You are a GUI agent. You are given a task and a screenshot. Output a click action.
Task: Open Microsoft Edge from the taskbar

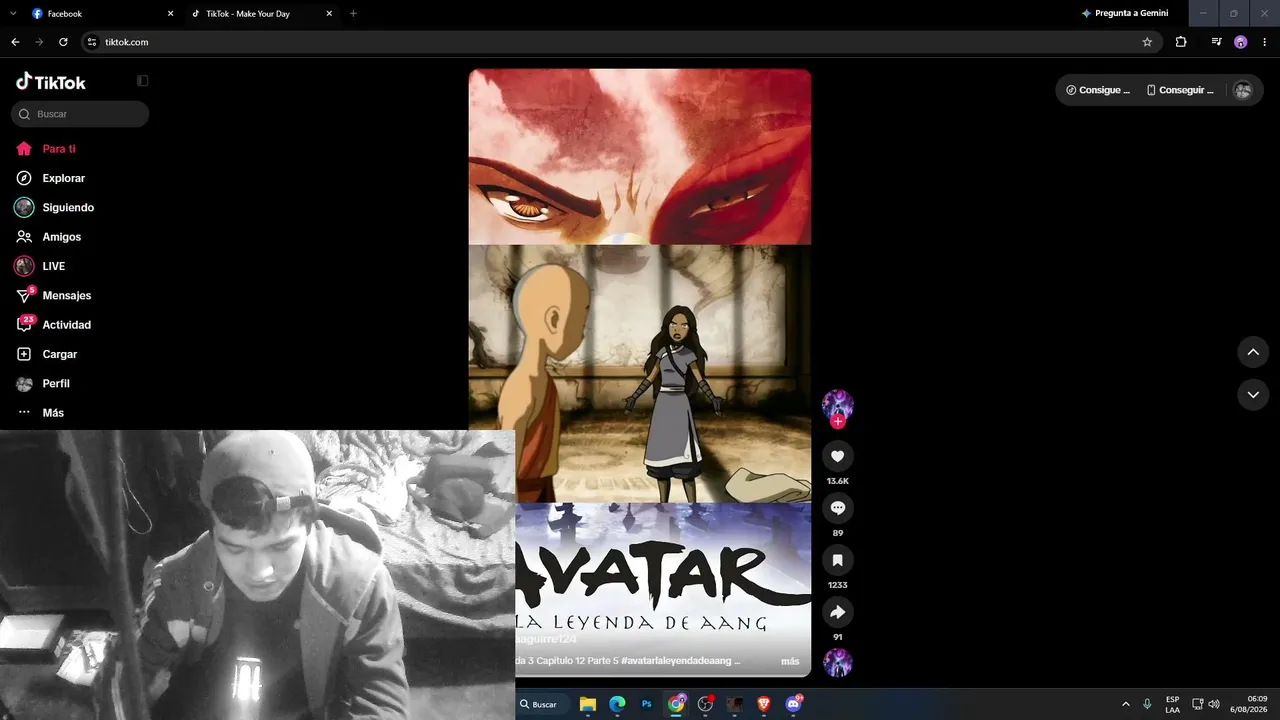(617, 704)
